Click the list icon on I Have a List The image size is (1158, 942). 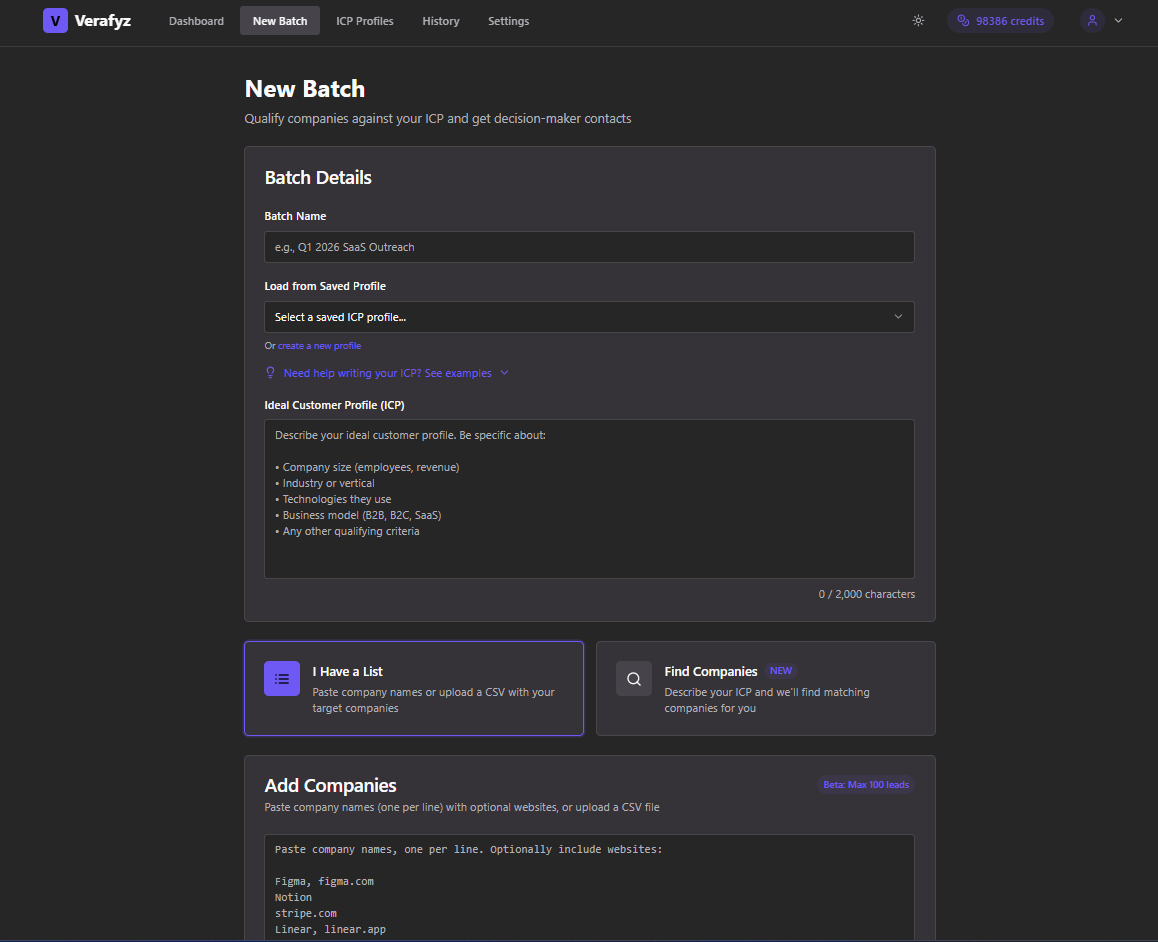[281, 678]
